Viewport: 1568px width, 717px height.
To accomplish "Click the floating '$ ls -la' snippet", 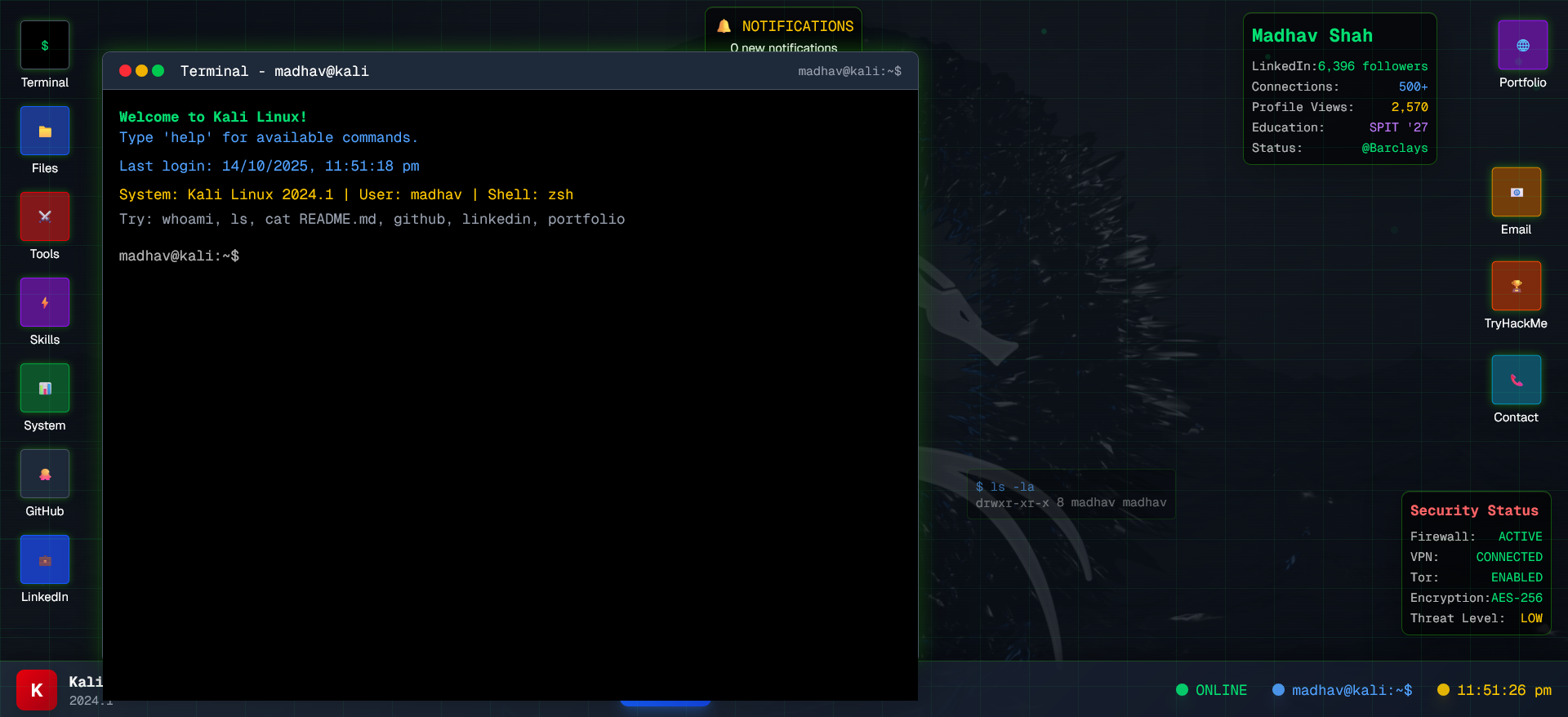I will point(1071,494).
